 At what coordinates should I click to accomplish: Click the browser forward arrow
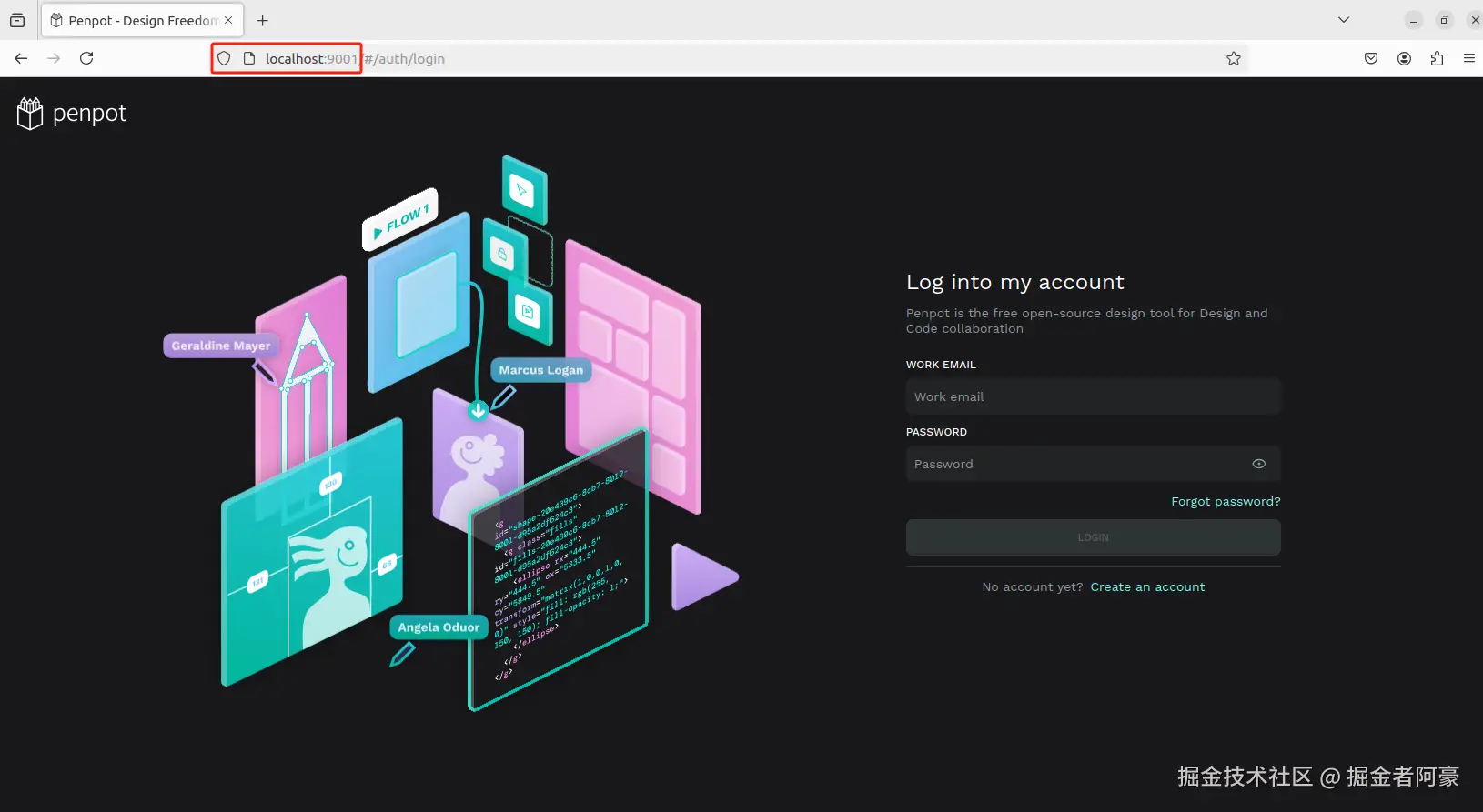(x=54, y=58)
